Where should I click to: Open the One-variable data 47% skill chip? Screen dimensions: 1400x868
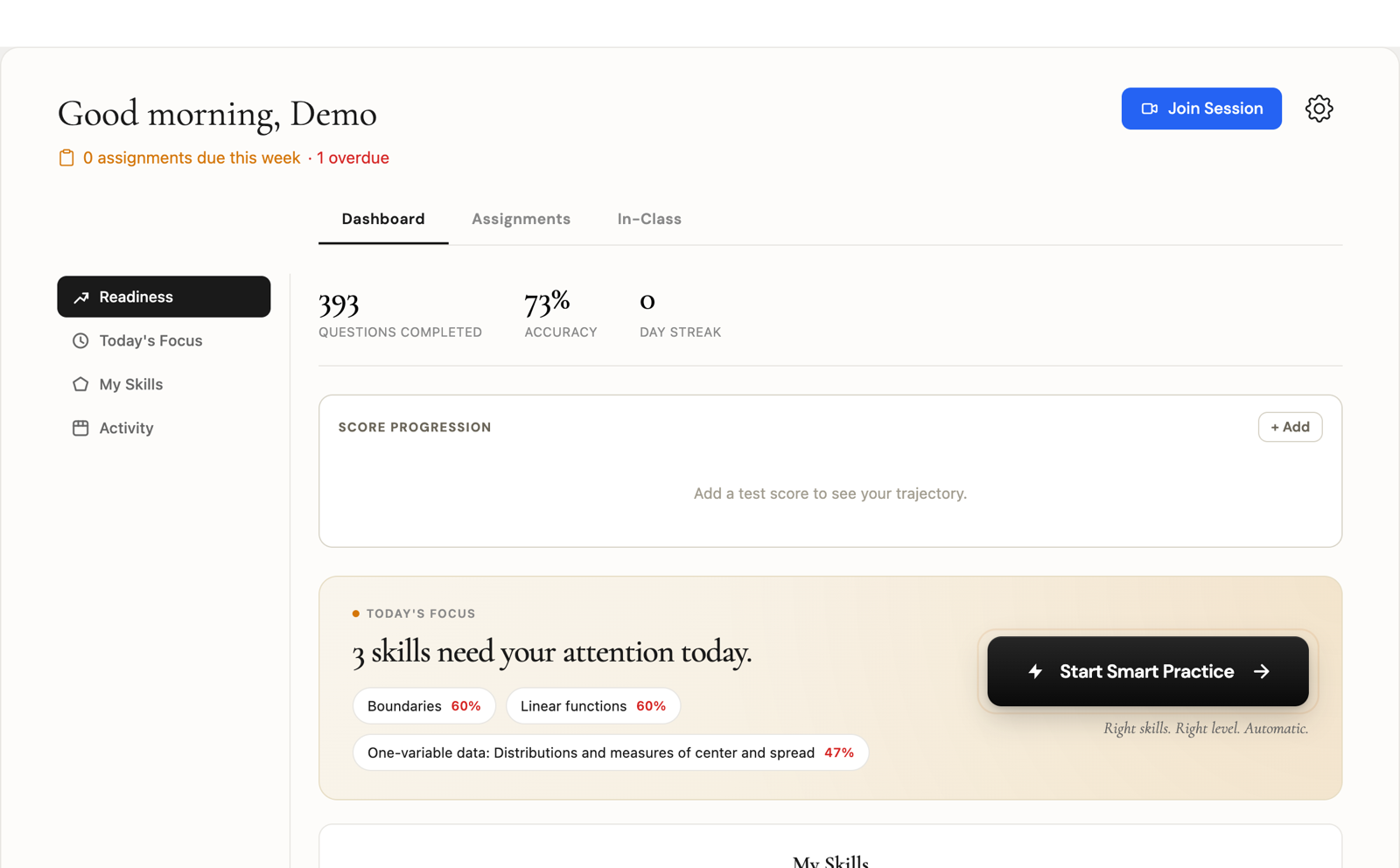611,752
